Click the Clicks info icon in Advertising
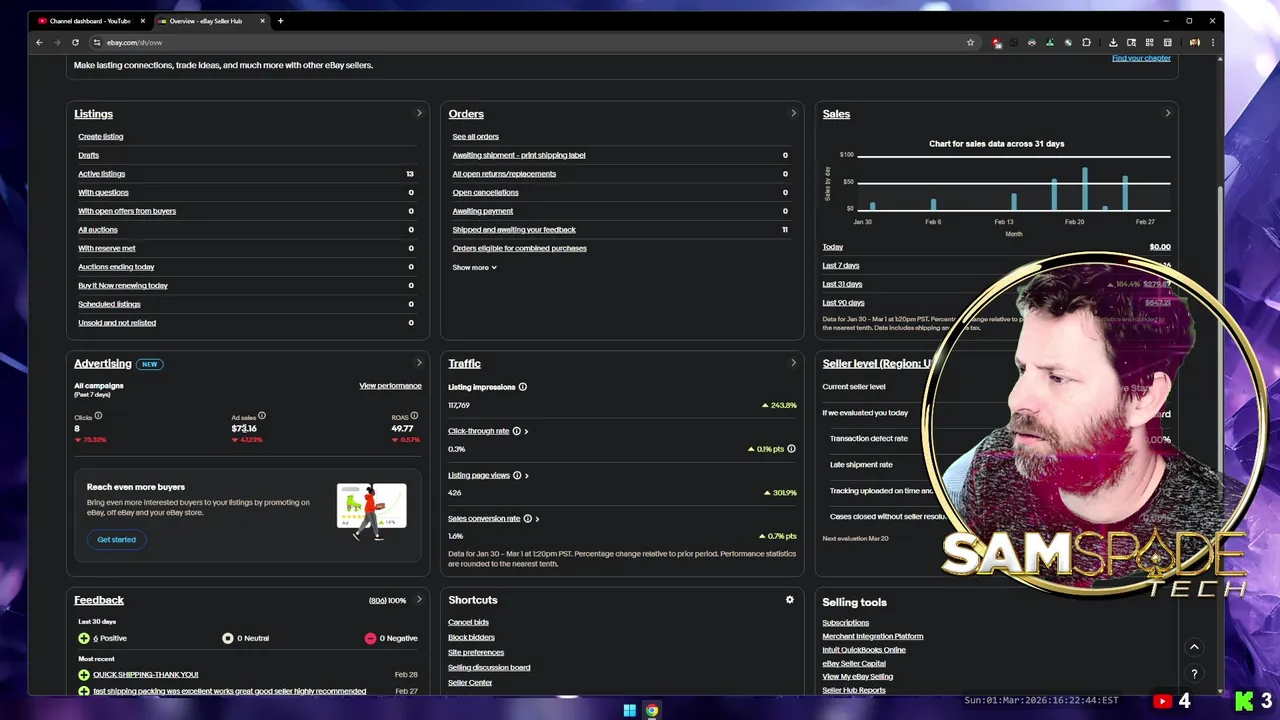The height and width of the screenshot is (720, 1280). click(x=98, y=416)
